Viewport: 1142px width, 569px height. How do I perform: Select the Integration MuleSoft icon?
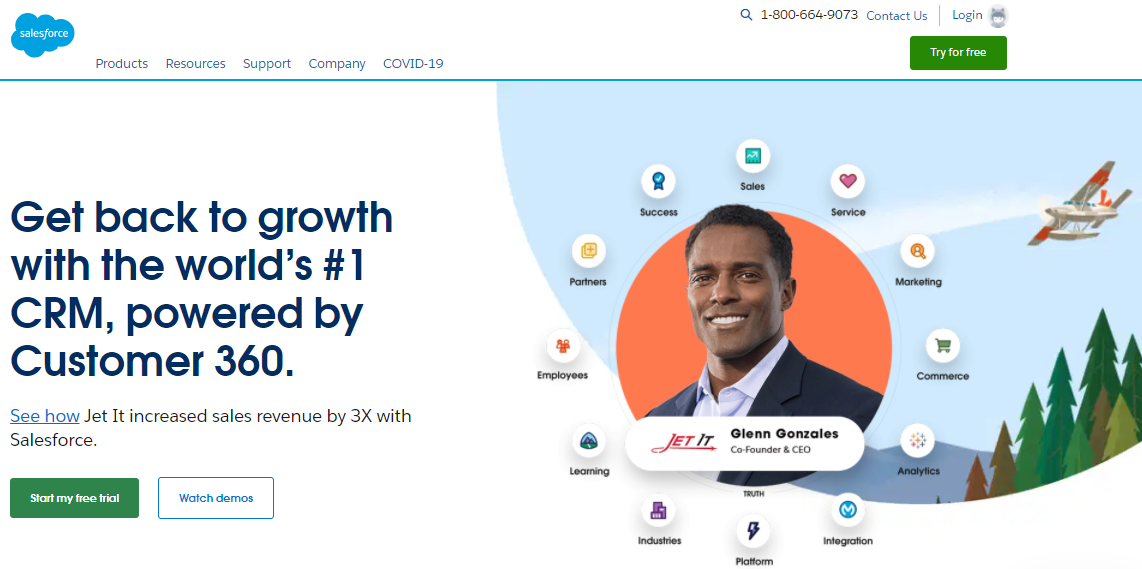click(x=848, y=510)
